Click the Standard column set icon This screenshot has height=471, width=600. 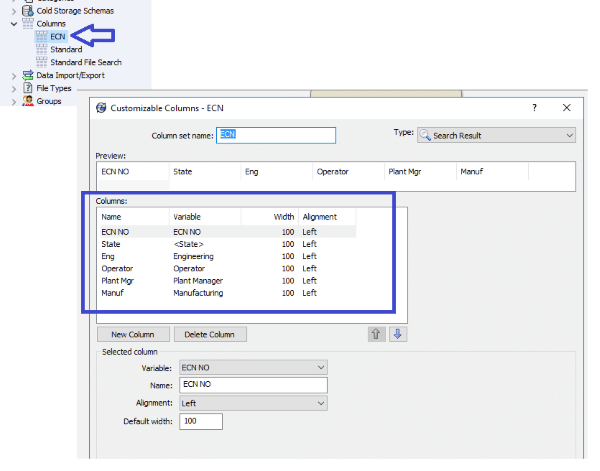pos(41,49)
